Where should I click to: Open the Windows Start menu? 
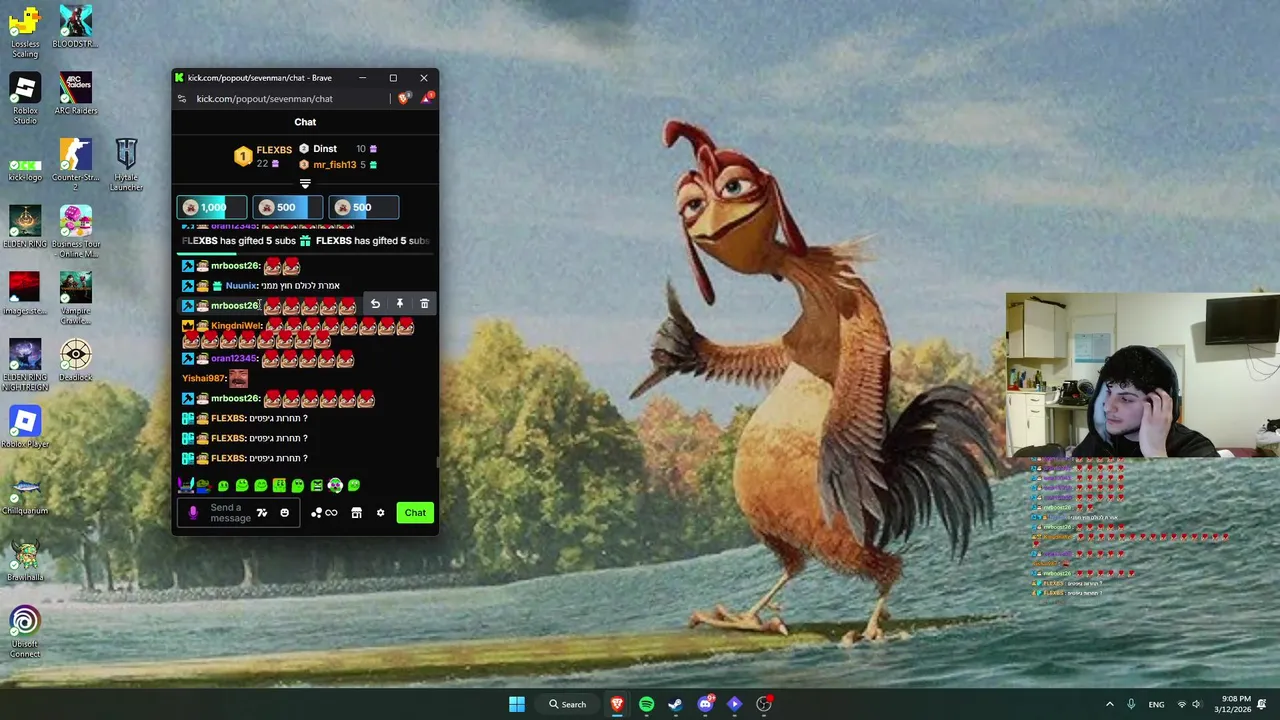517,704
